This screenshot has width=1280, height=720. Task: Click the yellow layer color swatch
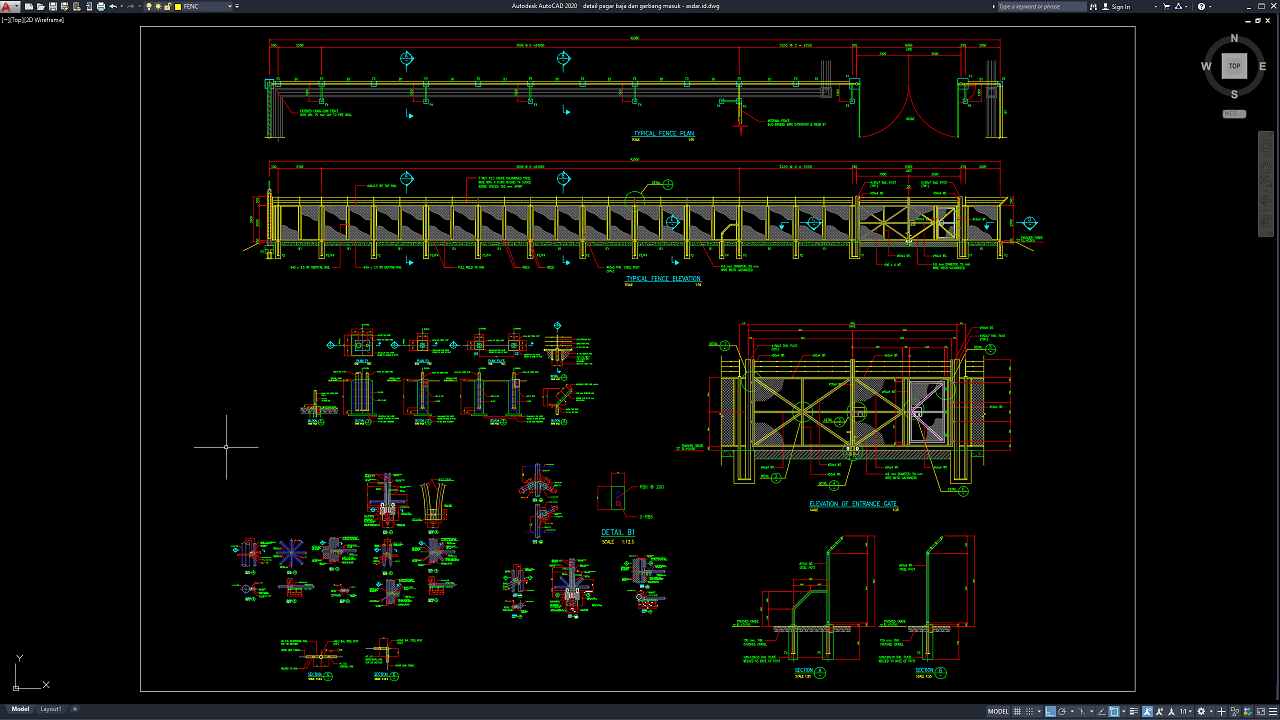(178, 6)
